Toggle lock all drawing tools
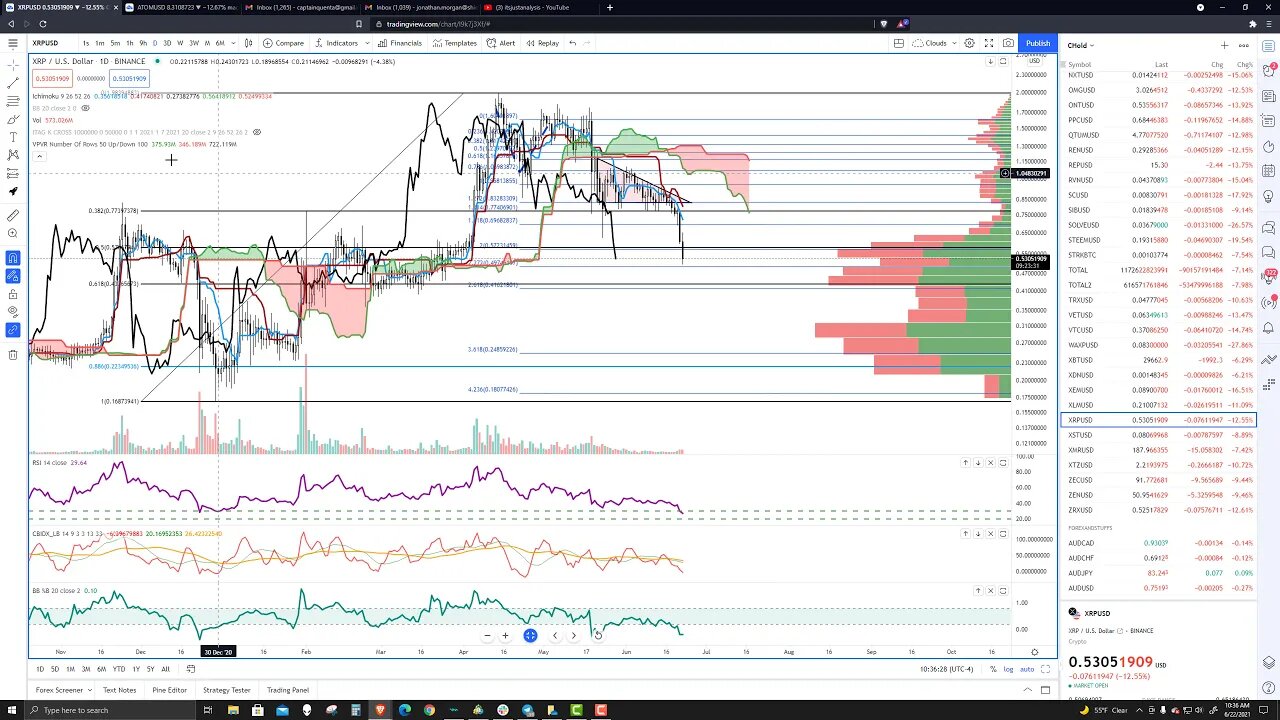The height and width of the screenshot is (720, 1280). click(12, 293)
